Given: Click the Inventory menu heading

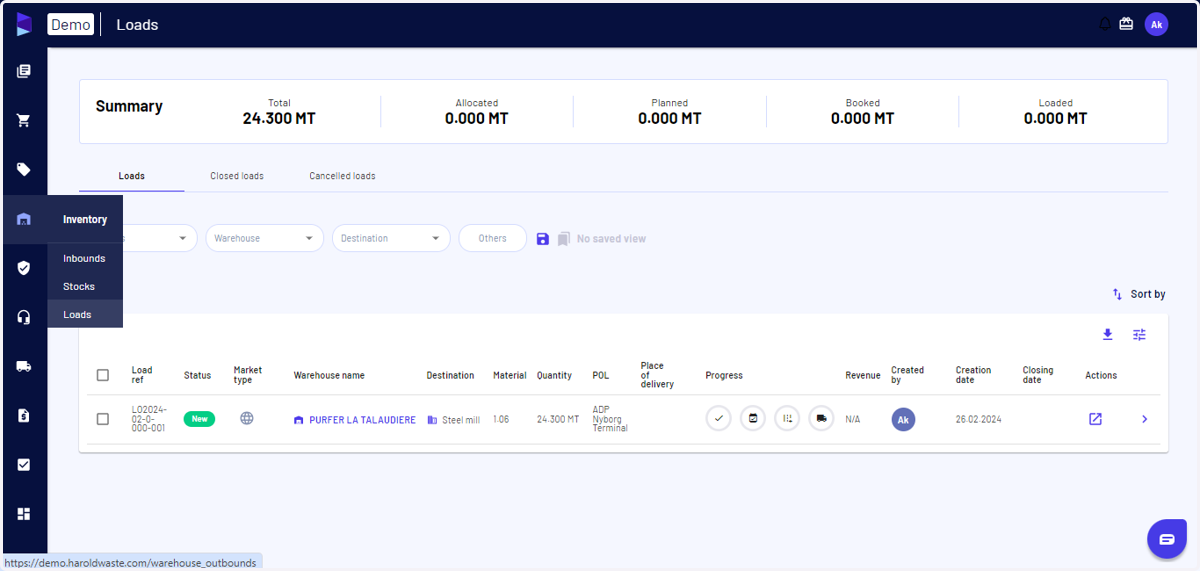Looking at the screenshot, I should click(x=85, y=219).
